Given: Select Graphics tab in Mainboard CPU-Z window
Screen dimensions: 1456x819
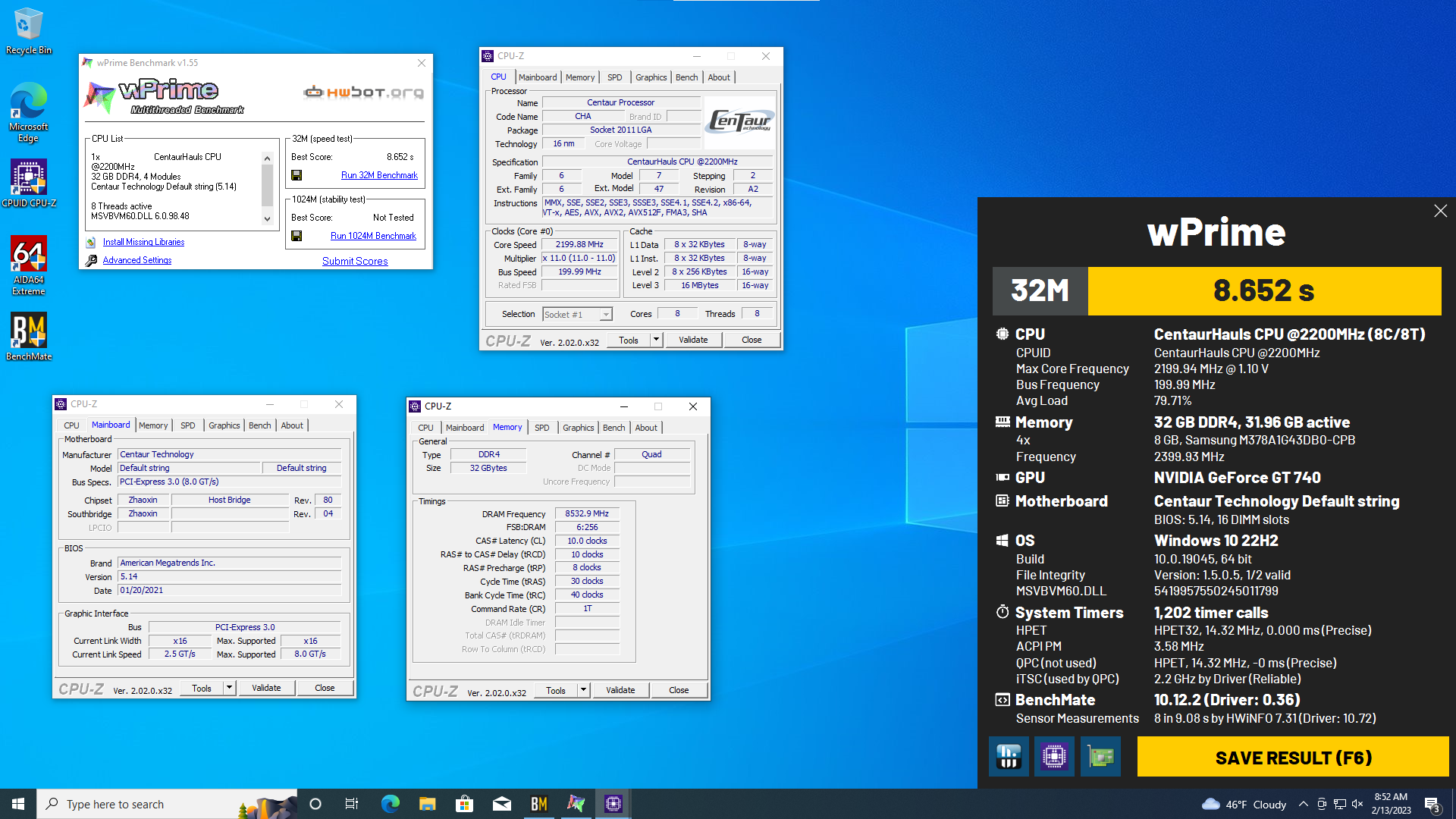Looking at the screenshot, I should point(224,425).
